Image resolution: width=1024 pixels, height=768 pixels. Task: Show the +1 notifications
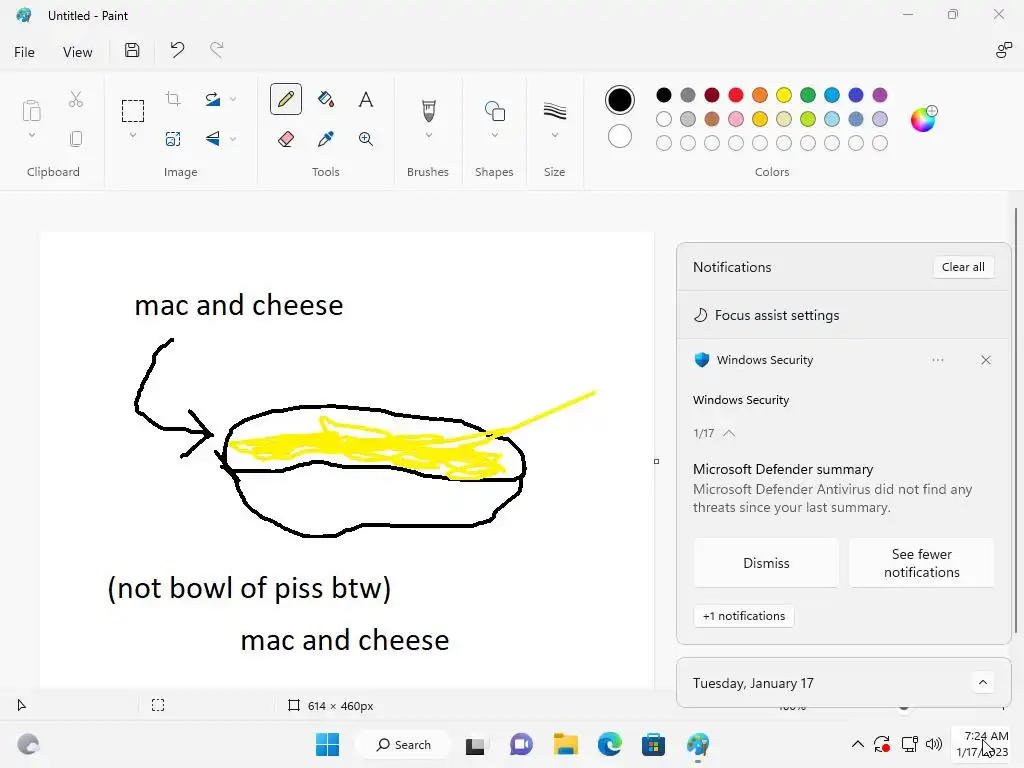(744, 616)
